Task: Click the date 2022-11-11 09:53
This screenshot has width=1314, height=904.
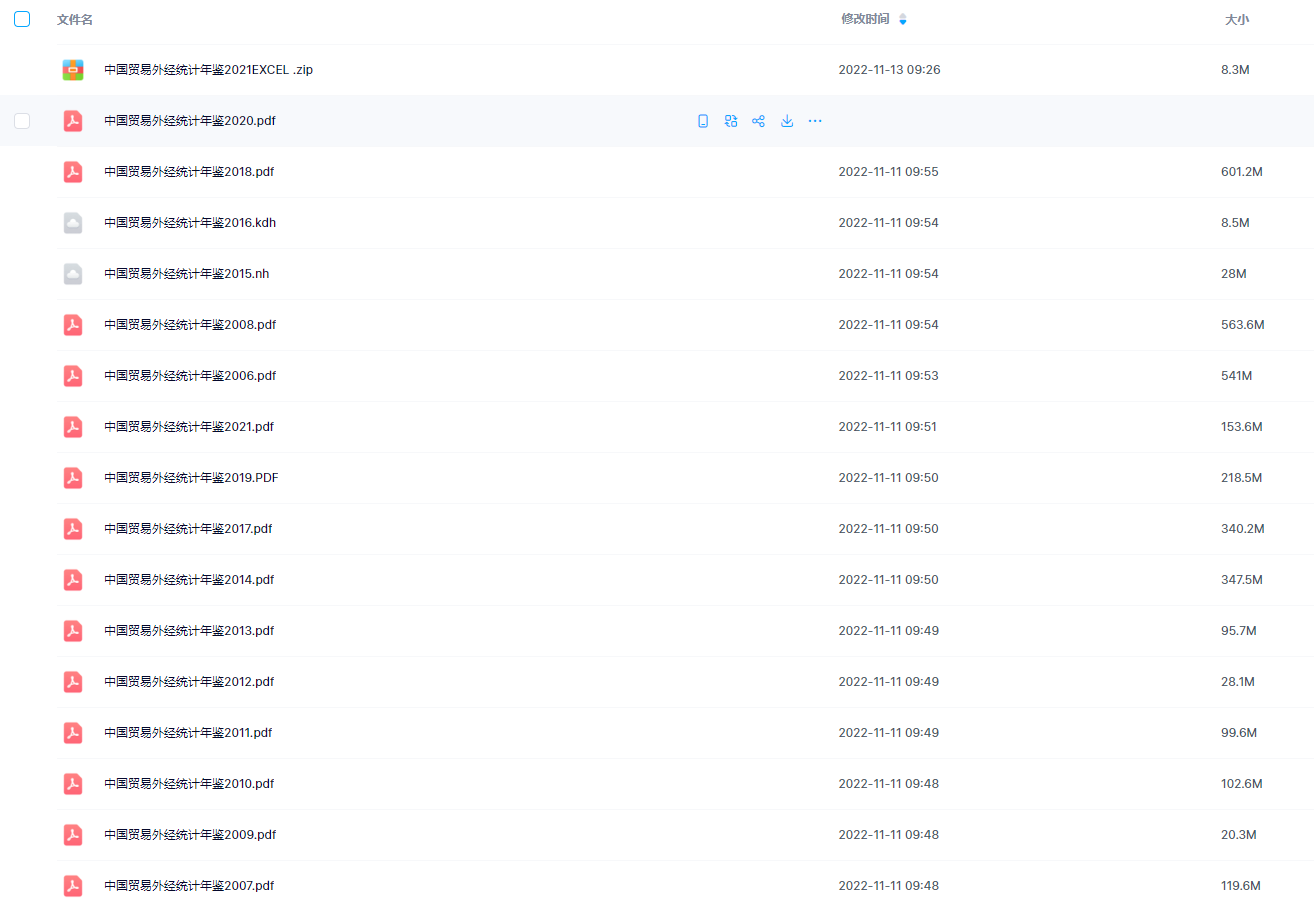Action: pos(888,376)
